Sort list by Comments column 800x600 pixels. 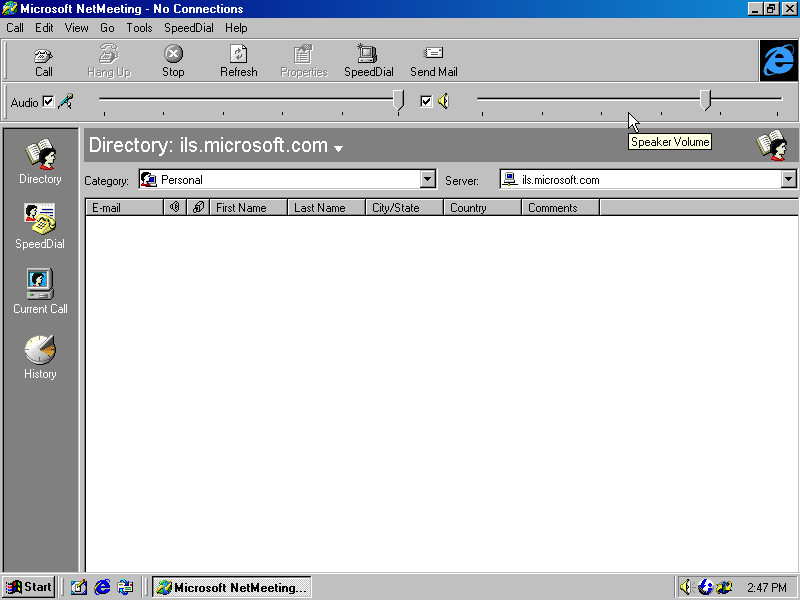(x=561, y=207)
